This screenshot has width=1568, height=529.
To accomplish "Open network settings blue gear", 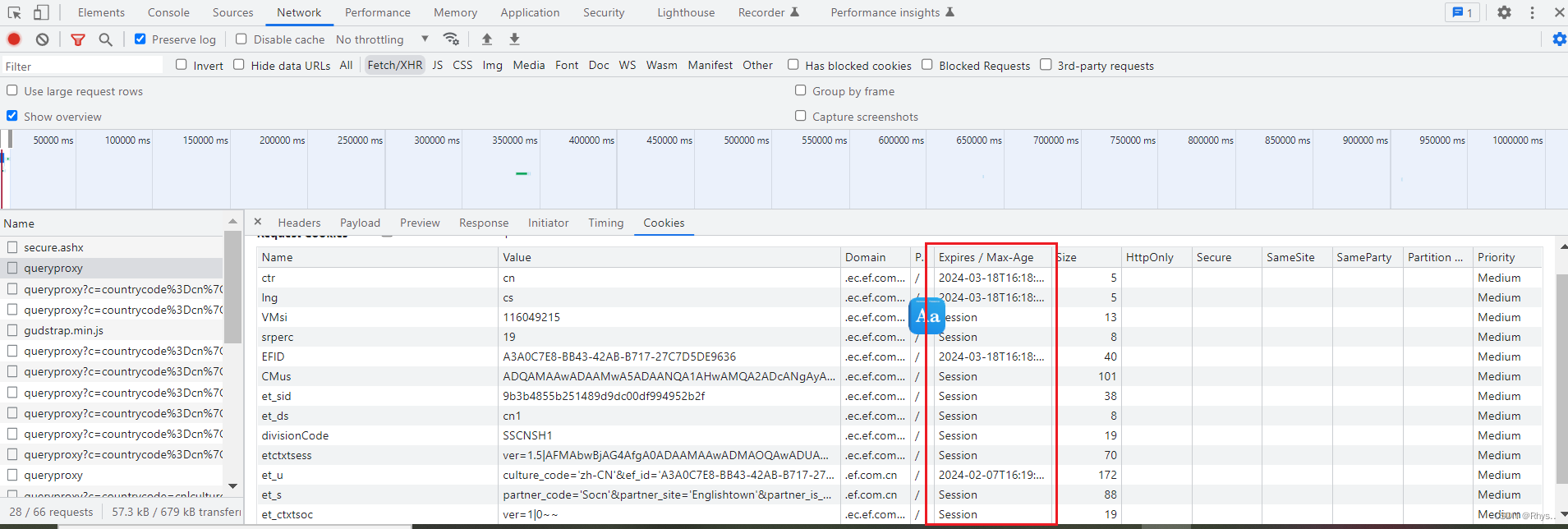I will 1559,39.
